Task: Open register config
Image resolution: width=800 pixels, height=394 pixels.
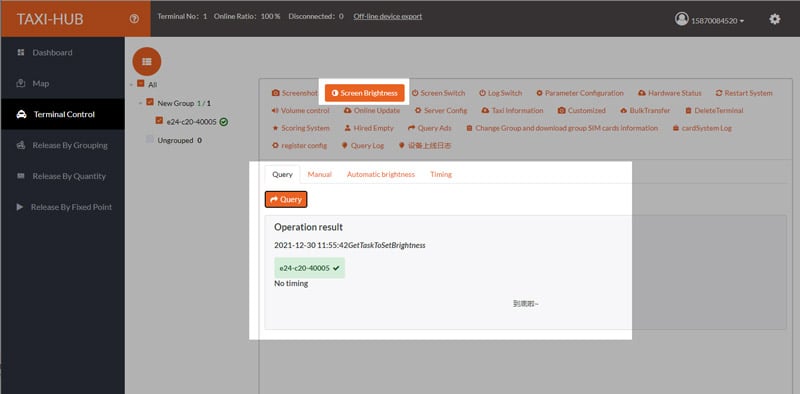Action: 299,145
